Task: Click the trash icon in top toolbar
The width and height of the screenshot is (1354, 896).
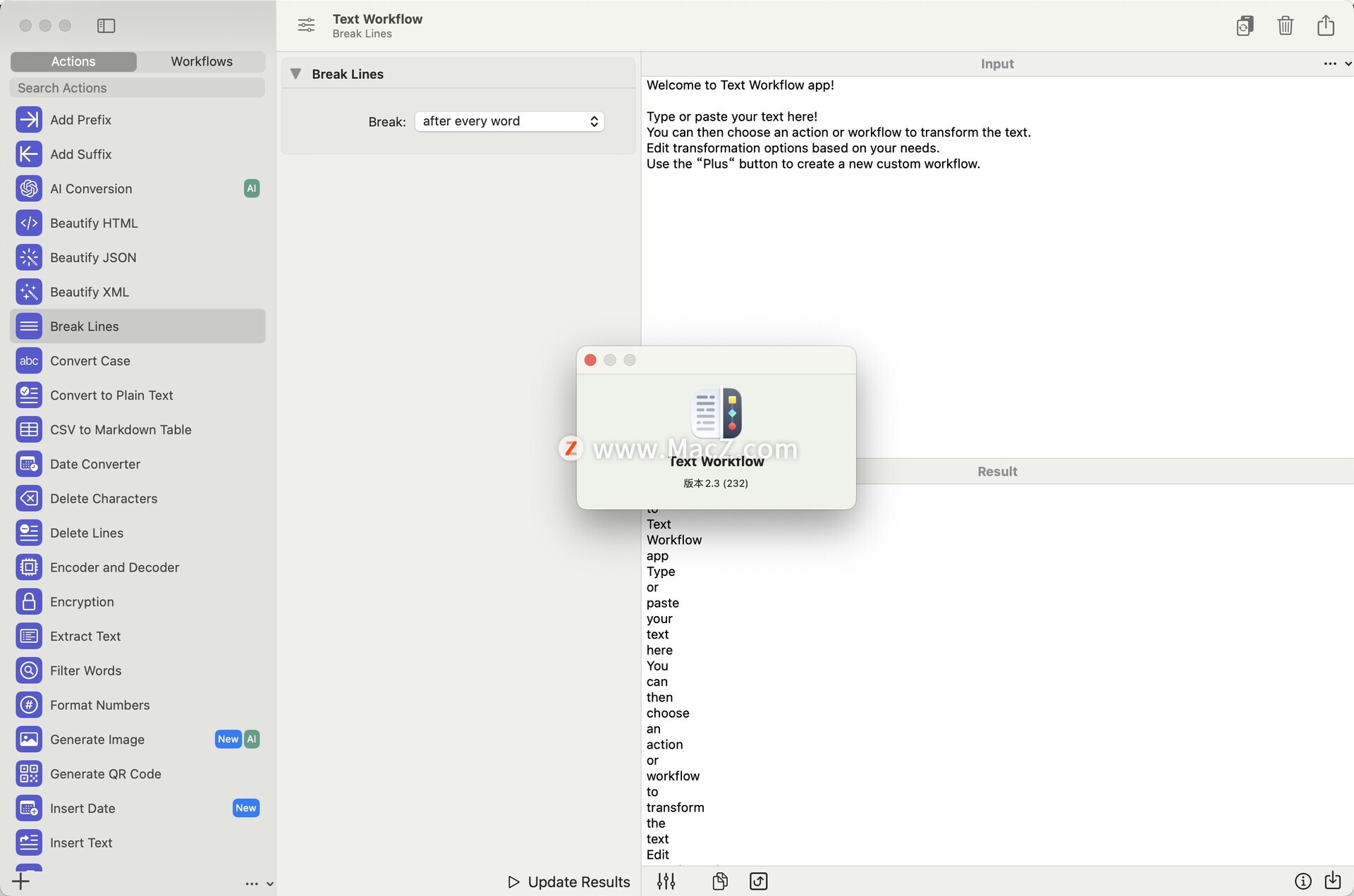Action: click(1285, 26)
